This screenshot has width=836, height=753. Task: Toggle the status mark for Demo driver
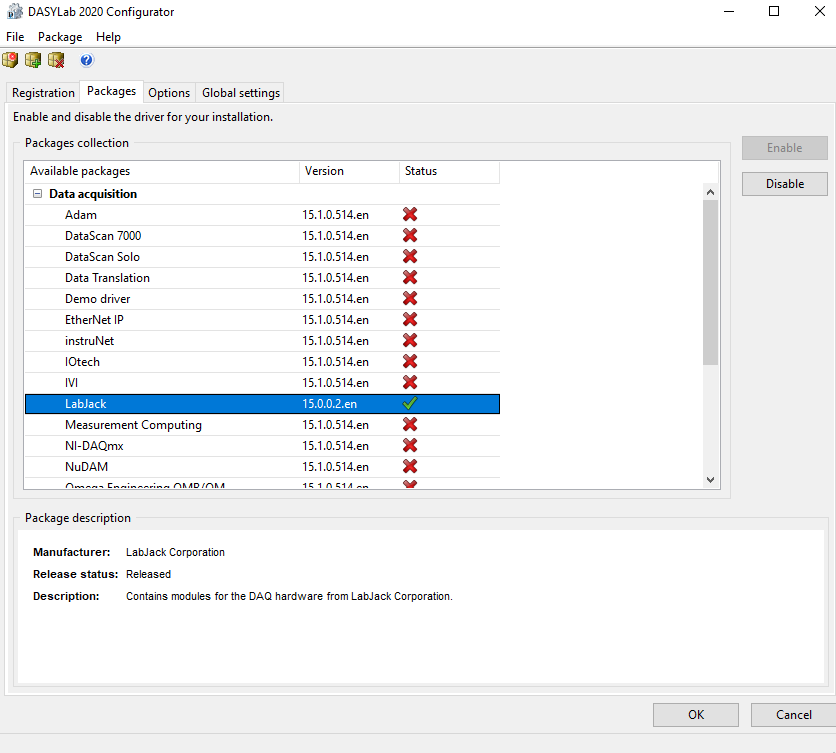coord(410,298)
